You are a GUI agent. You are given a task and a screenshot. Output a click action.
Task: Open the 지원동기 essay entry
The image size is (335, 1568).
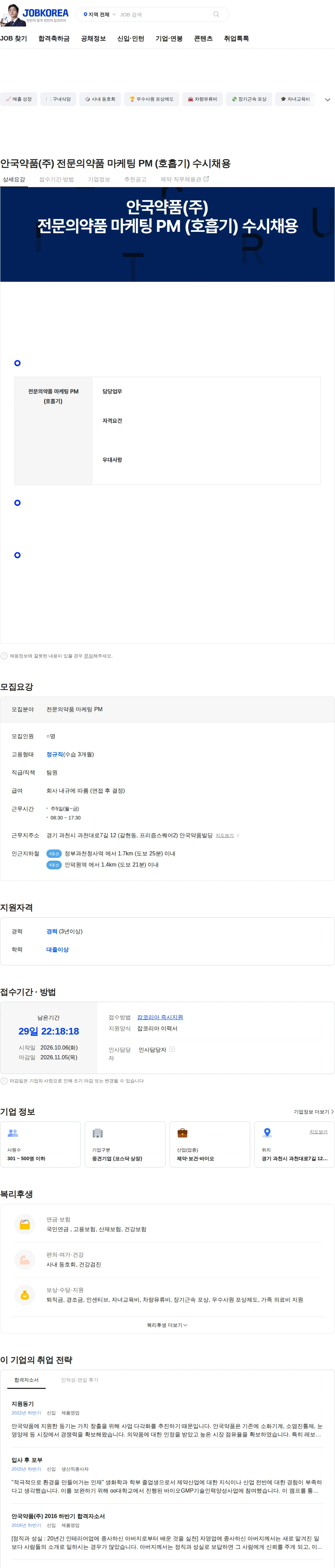(167, 1418)
